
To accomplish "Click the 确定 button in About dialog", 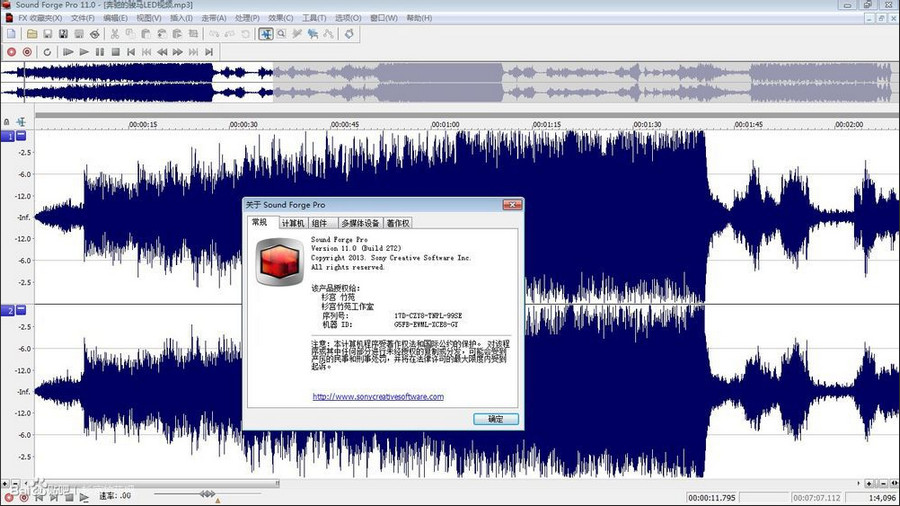I will click(x=495, y=419).
